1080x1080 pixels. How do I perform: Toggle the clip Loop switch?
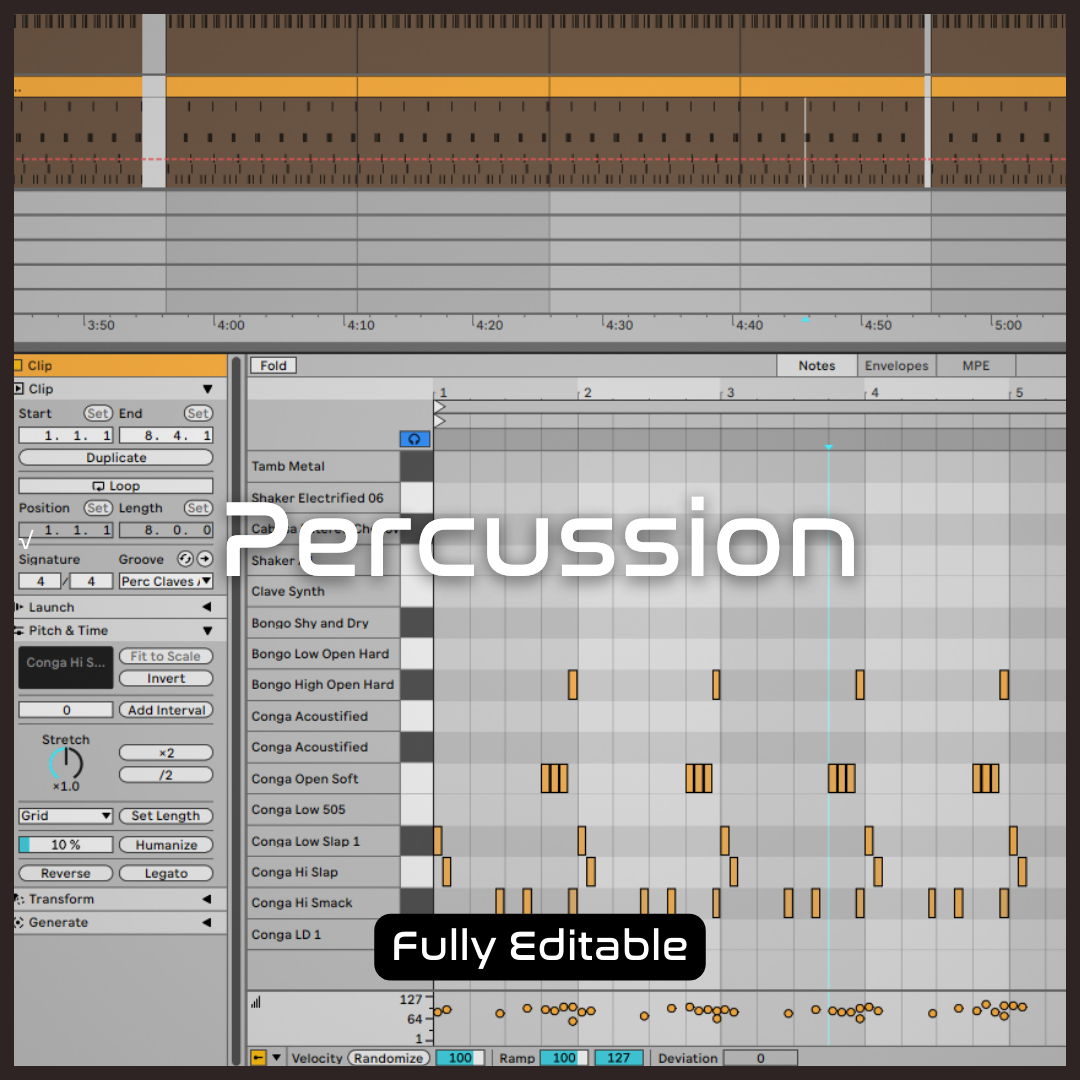click(x=116, y=486)
